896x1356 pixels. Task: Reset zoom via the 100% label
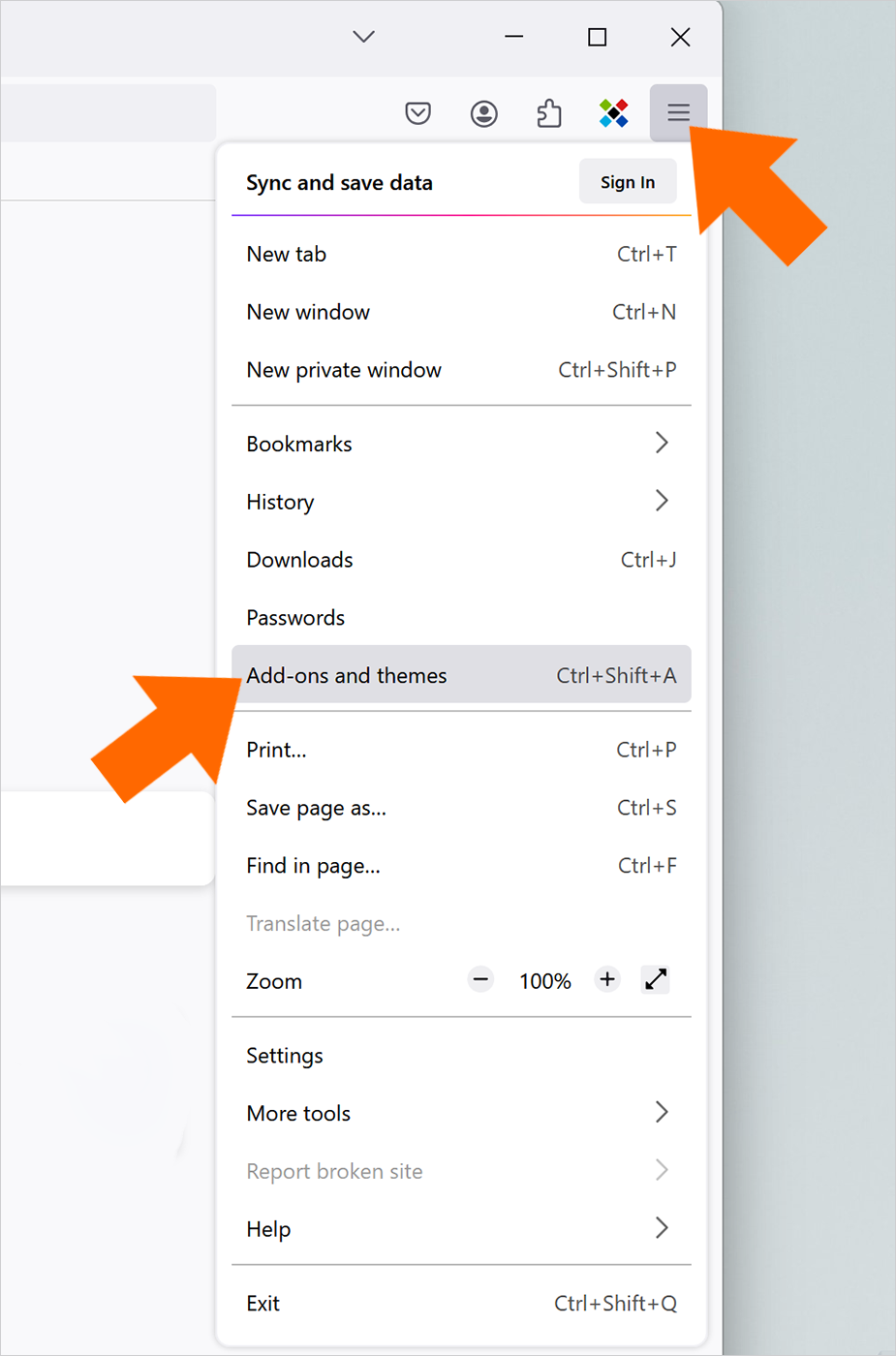(x=545, y=981)
